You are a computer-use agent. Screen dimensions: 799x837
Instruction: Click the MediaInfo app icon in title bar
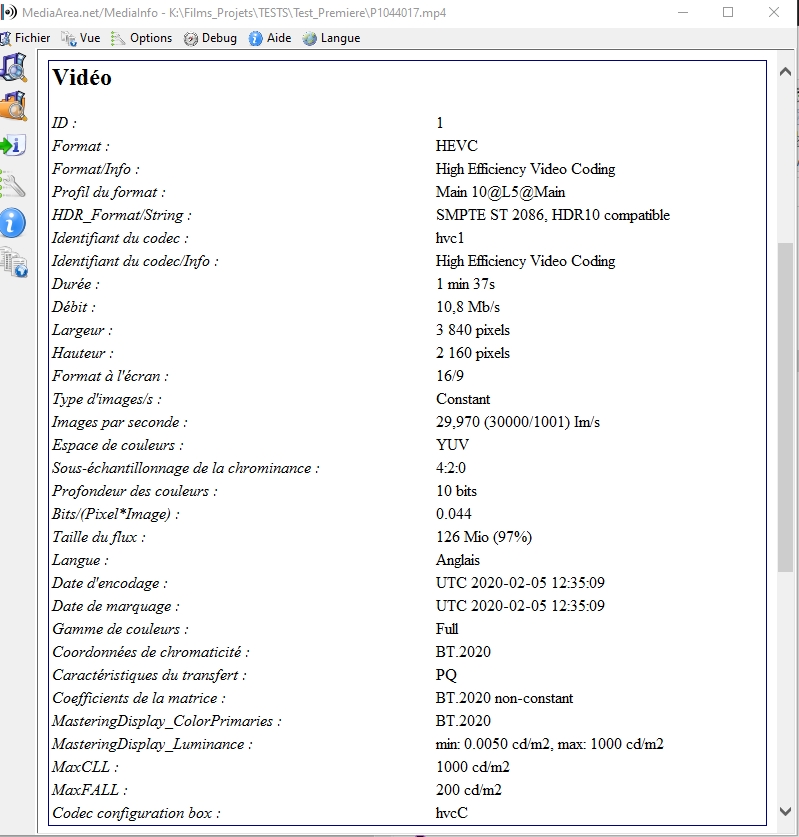[x=8, y=12]
